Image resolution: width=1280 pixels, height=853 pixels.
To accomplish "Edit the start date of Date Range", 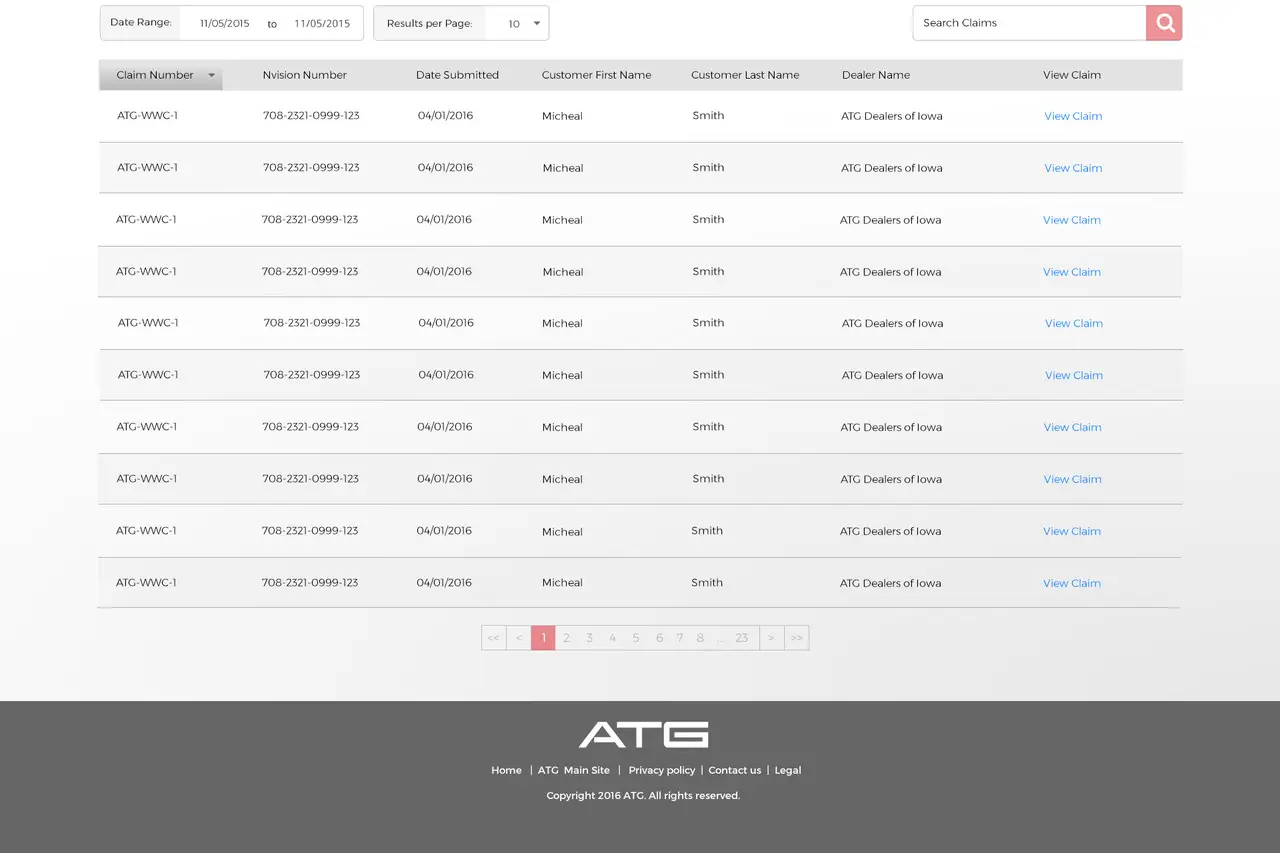I will (x=225, y=23).
